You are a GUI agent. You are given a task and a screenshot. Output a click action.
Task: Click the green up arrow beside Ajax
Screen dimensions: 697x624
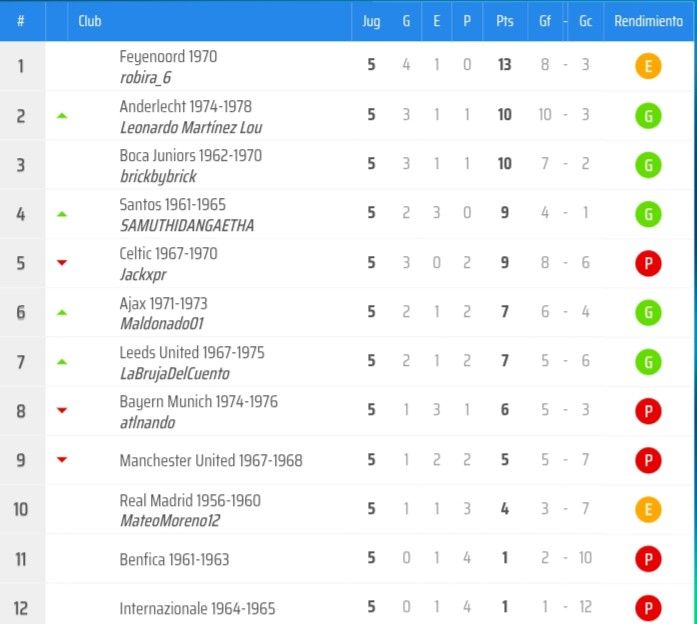(62, 313)
